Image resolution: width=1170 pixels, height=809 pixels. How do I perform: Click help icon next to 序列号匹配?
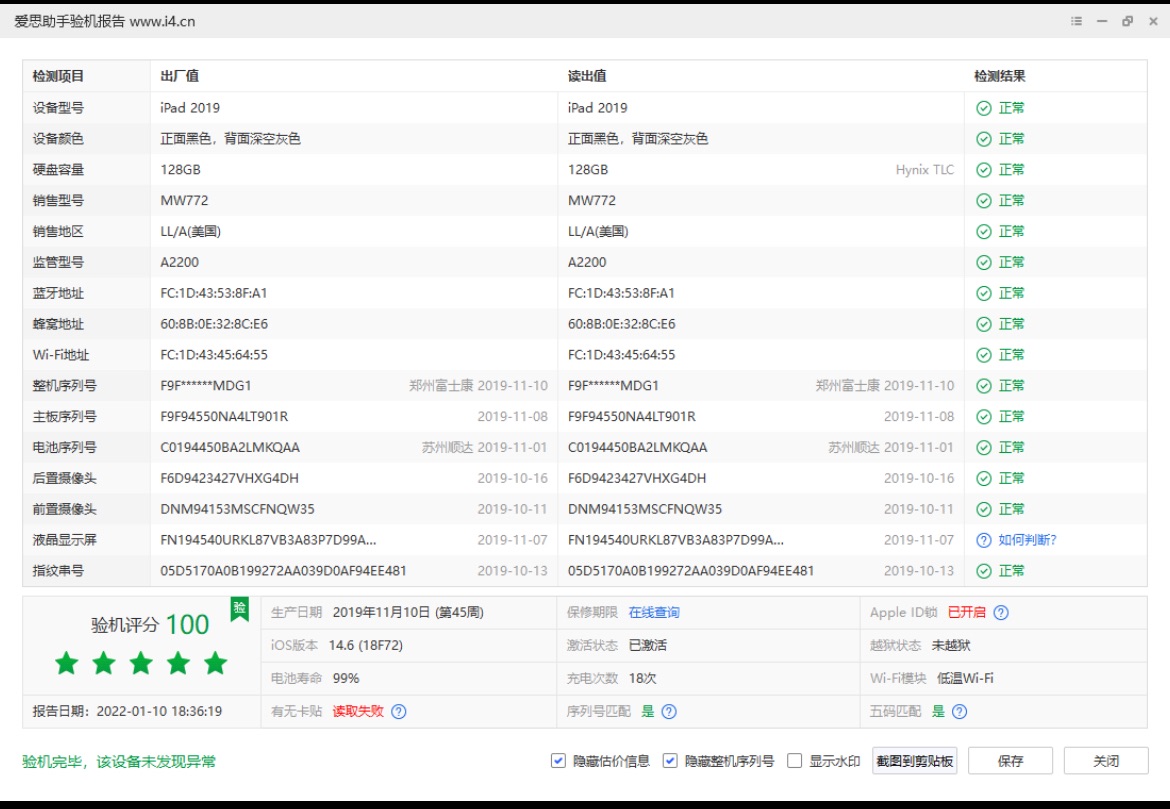(670, 712)
